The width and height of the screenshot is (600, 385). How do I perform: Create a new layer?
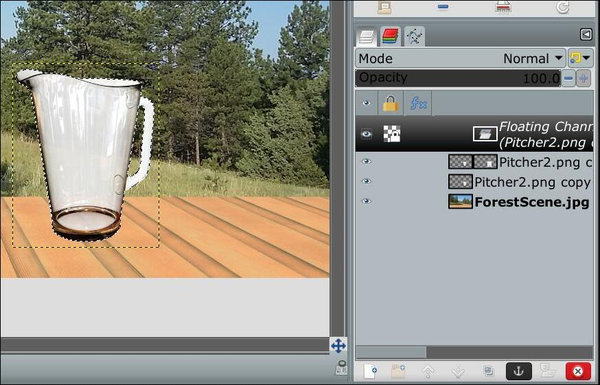point(370,371)
